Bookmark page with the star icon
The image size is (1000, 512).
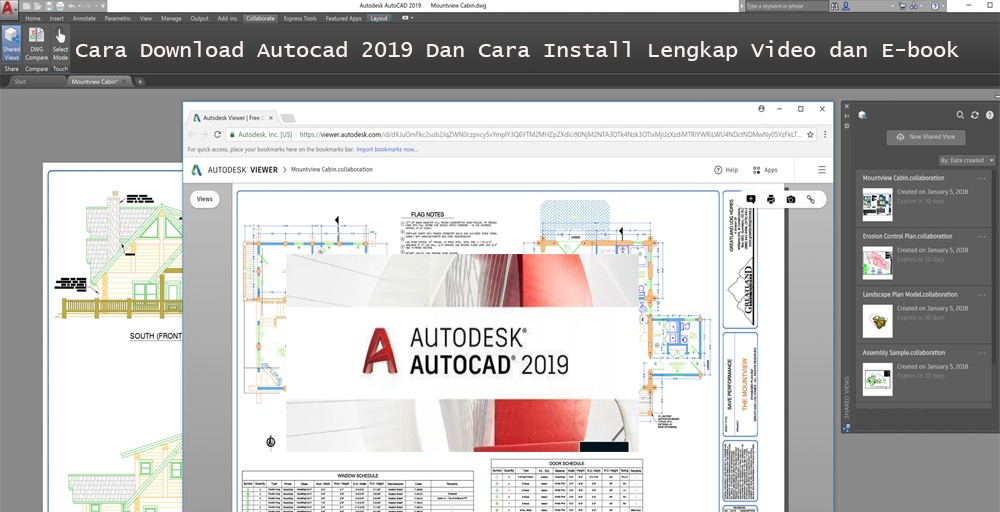click(811, 135)
